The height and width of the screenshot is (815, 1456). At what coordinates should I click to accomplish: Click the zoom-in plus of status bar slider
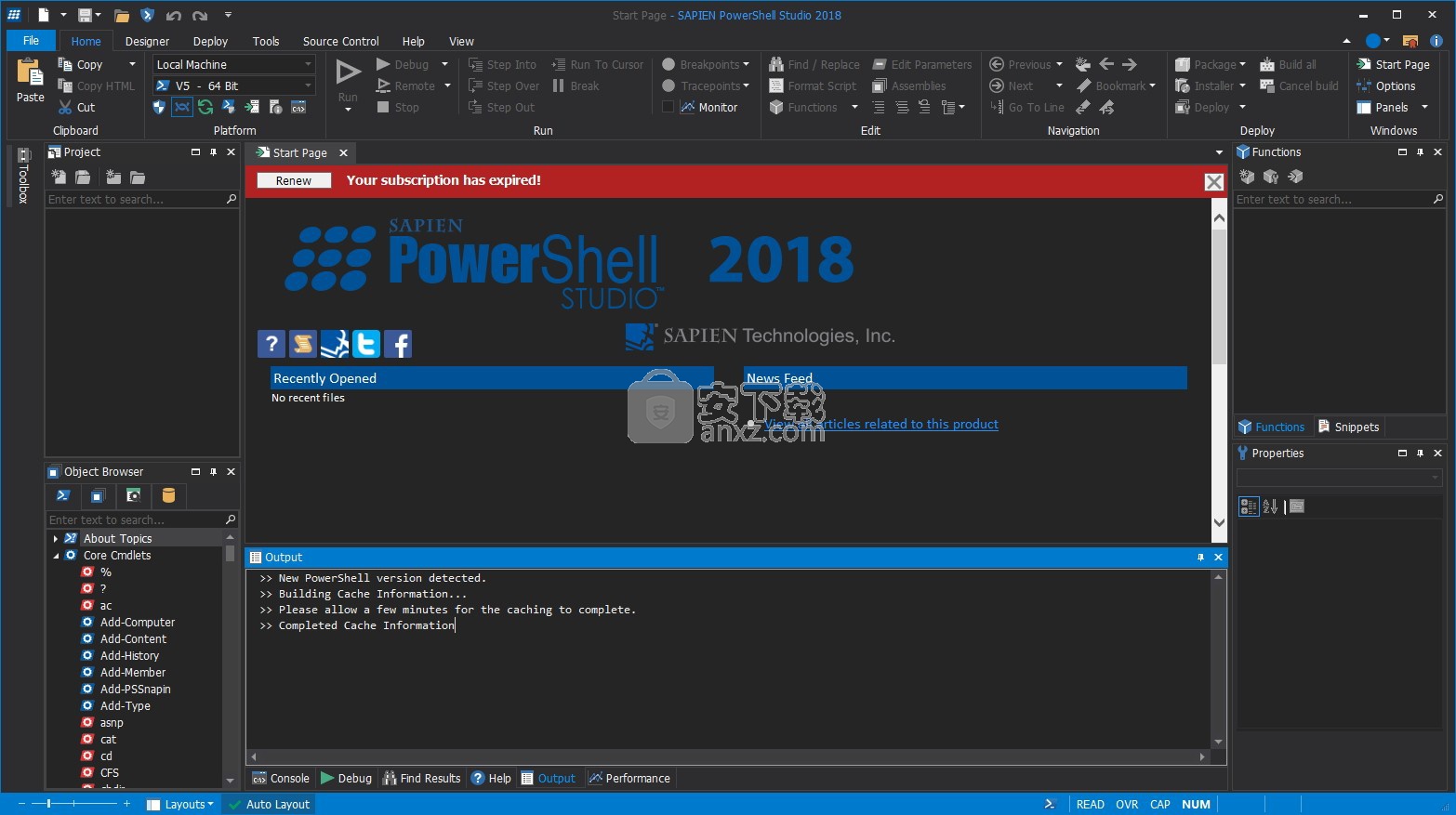(126, 803)
